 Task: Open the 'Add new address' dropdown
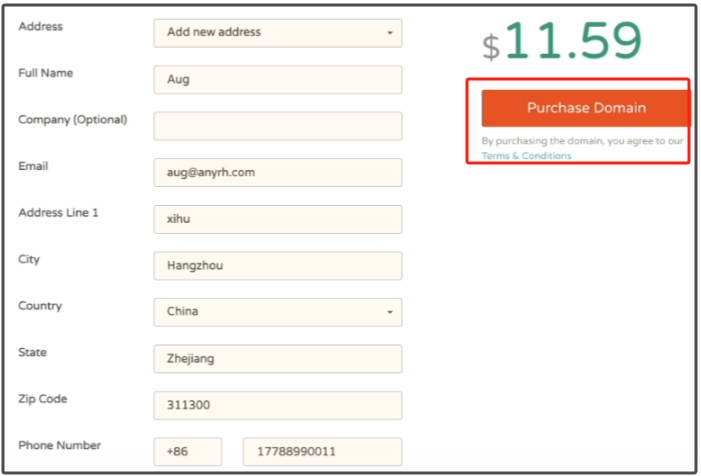(277, 33)
